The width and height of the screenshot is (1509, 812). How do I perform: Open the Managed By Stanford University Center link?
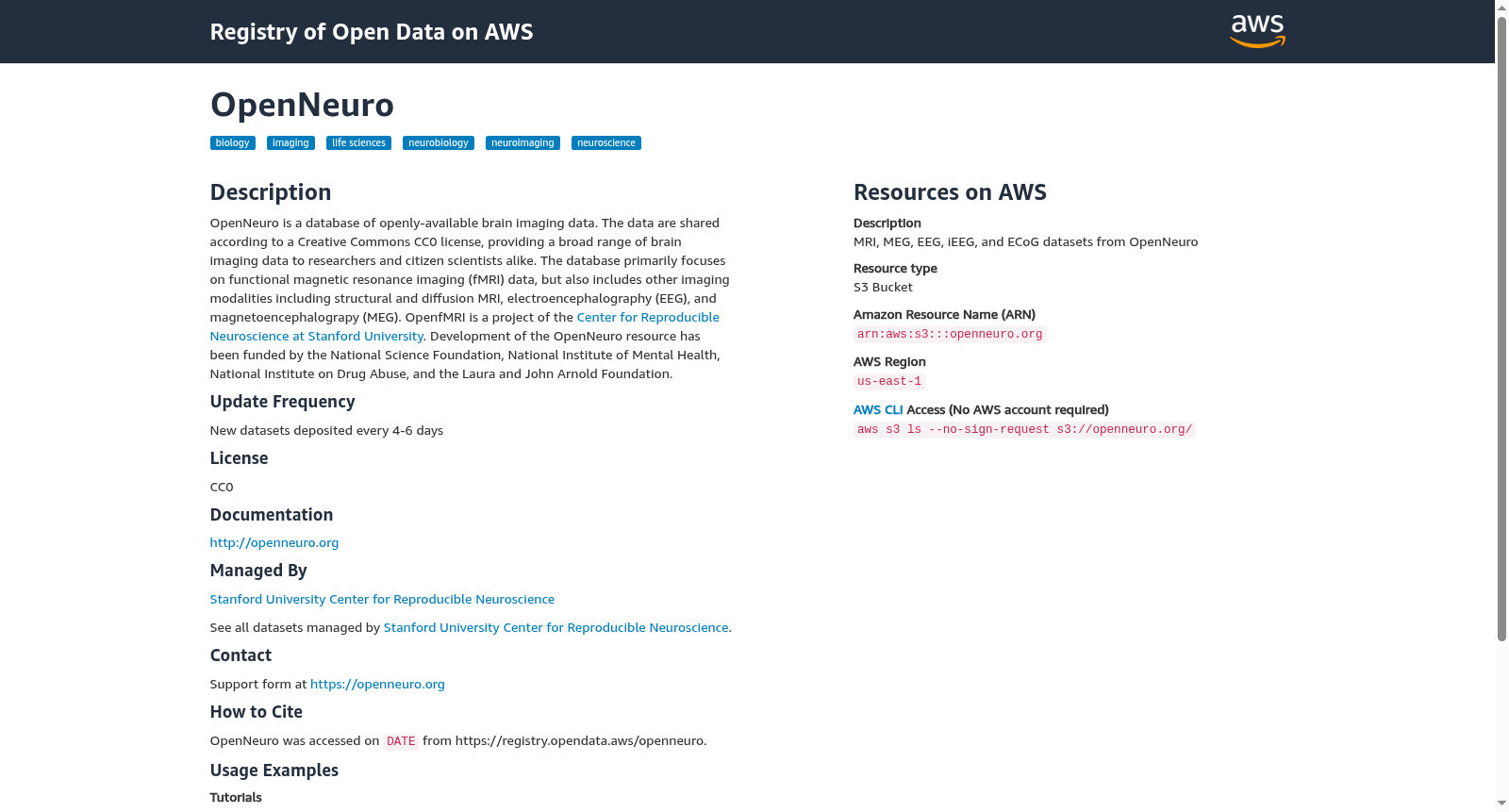point(382,600)
